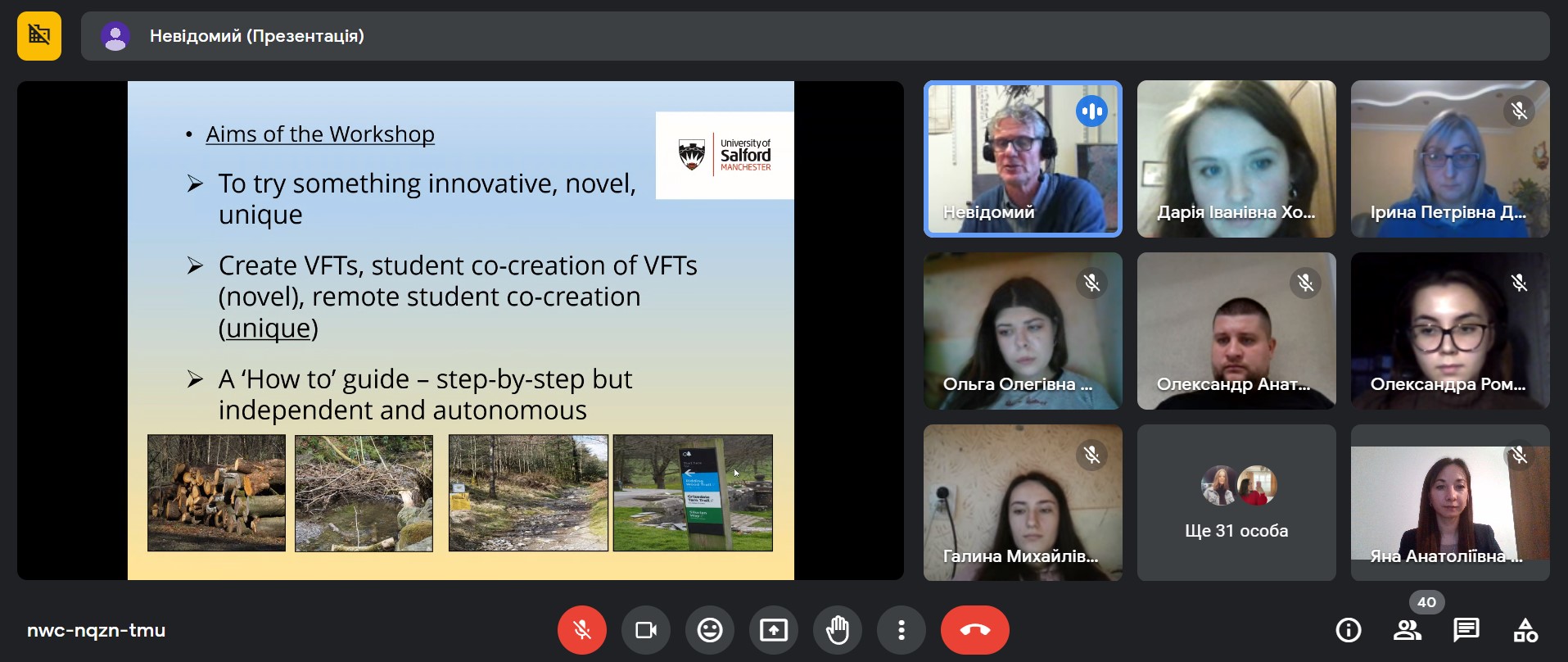1568x662 pixels.
Task: Click the forest path photo on slide
Action: 528,492
